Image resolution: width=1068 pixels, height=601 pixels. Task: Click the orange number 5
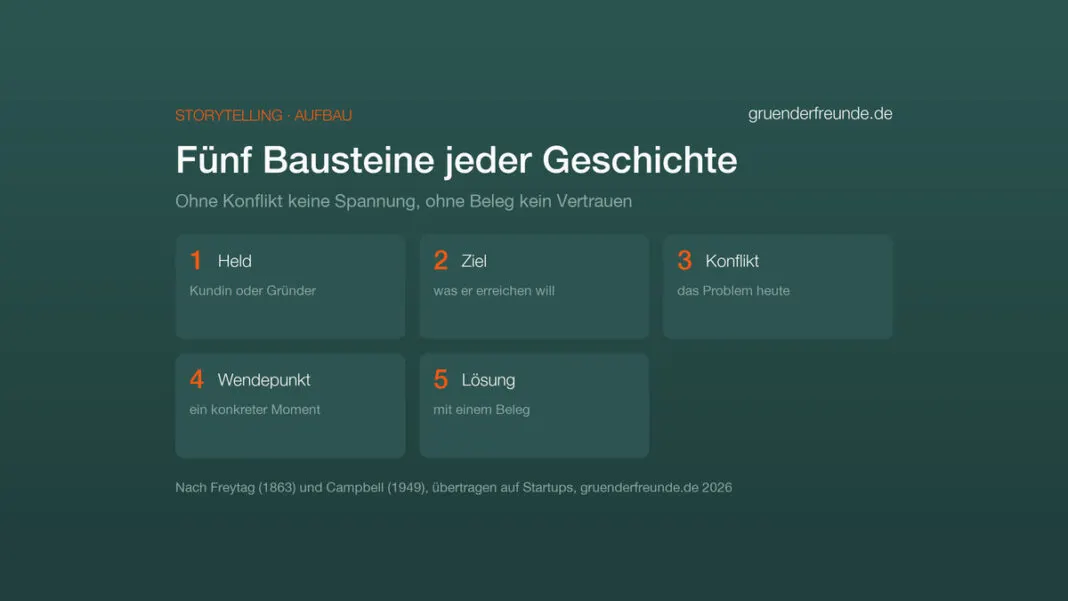pyautogui.click(x=441, y=380)
